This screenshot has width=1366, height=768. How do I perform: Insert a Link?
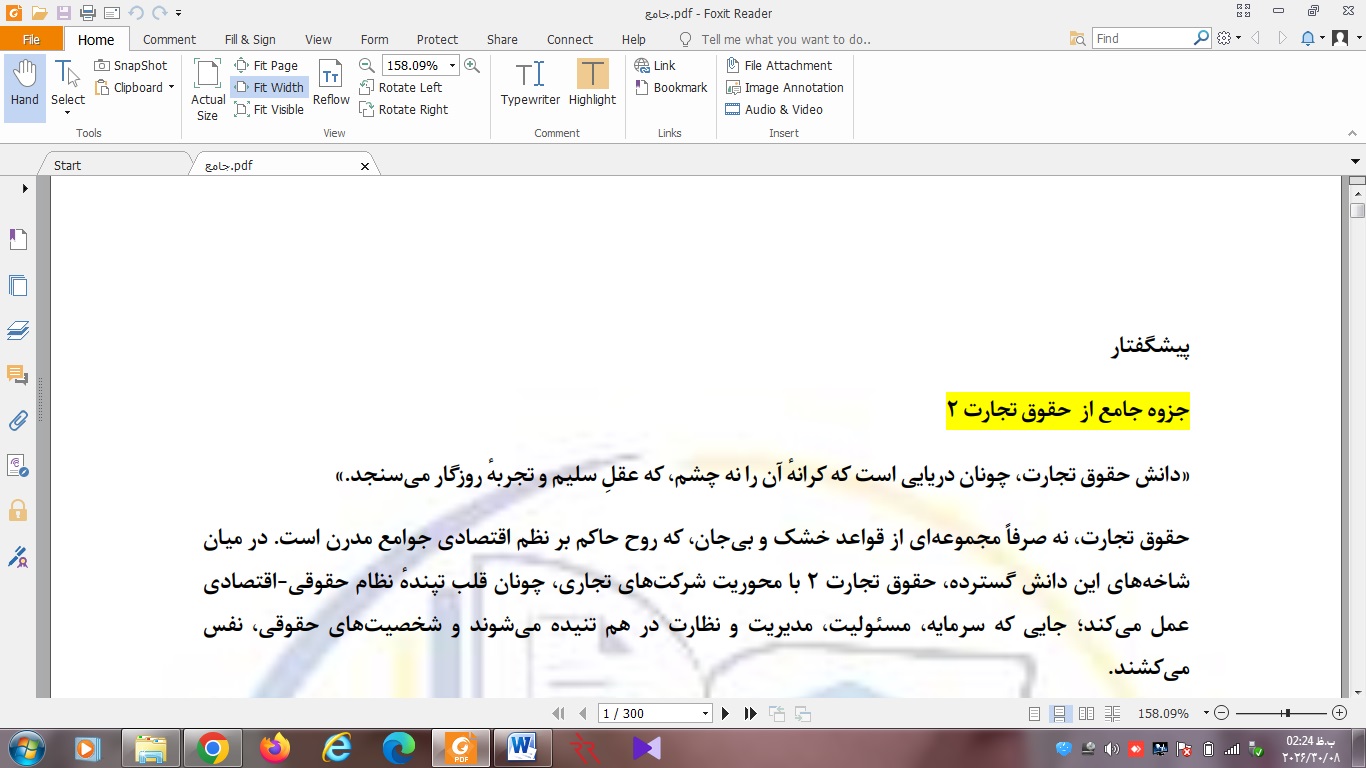pyautogui.click(x=655, y=65)
